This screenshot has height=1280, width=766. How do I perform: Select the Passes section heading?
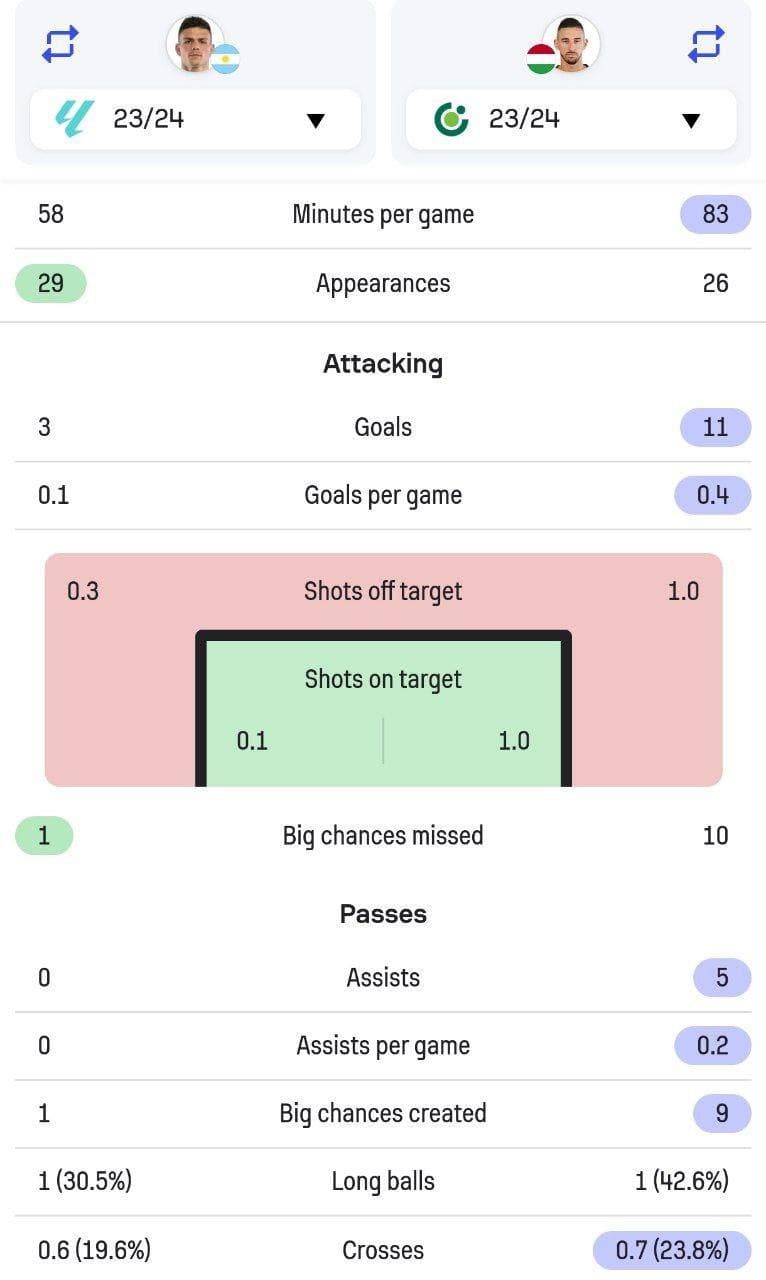(x=383, y=914)
